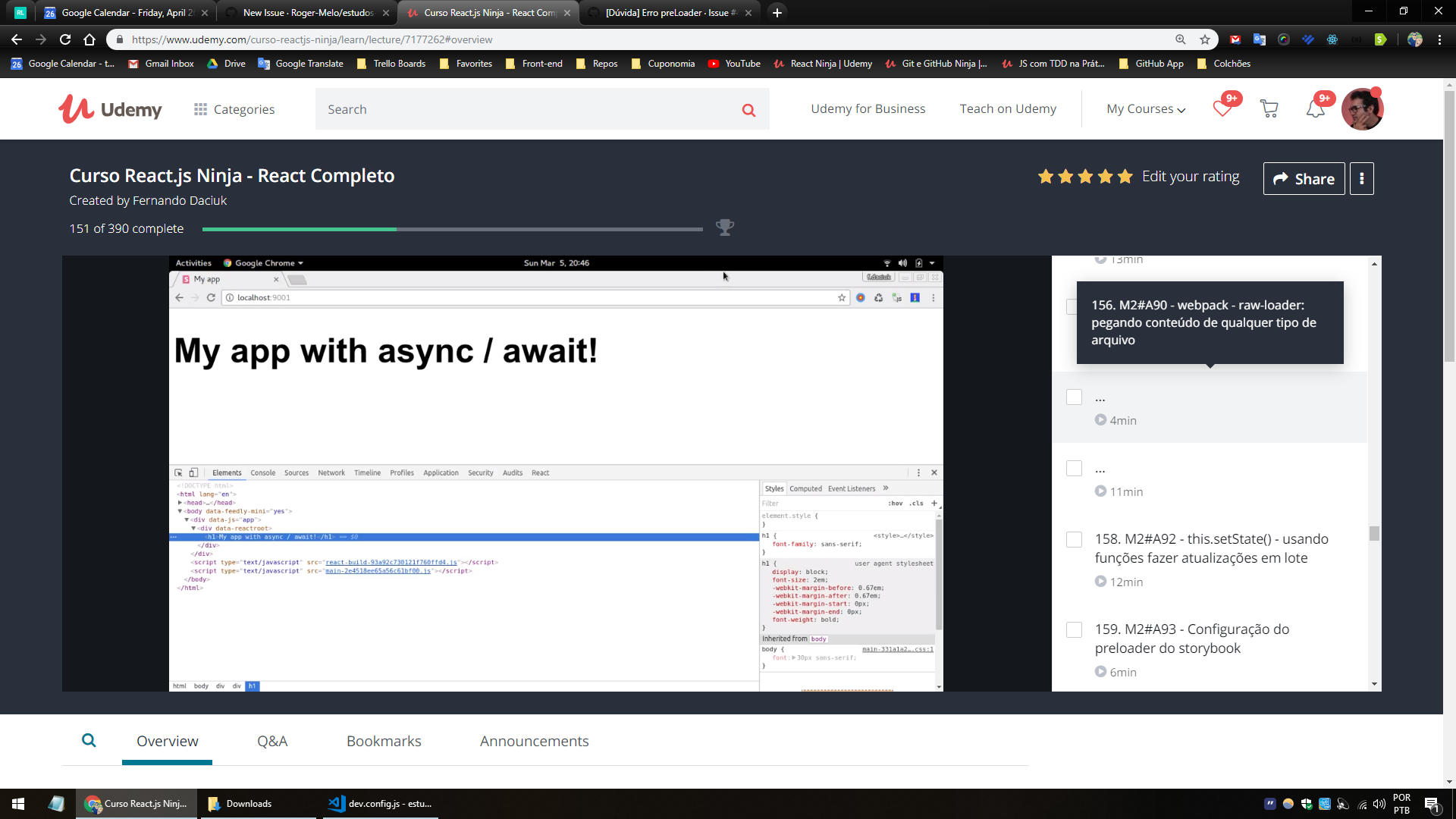This screenshot has width=1456, height=819.
Task: Open the Announcements tab
Action: [x=534, y=741]
